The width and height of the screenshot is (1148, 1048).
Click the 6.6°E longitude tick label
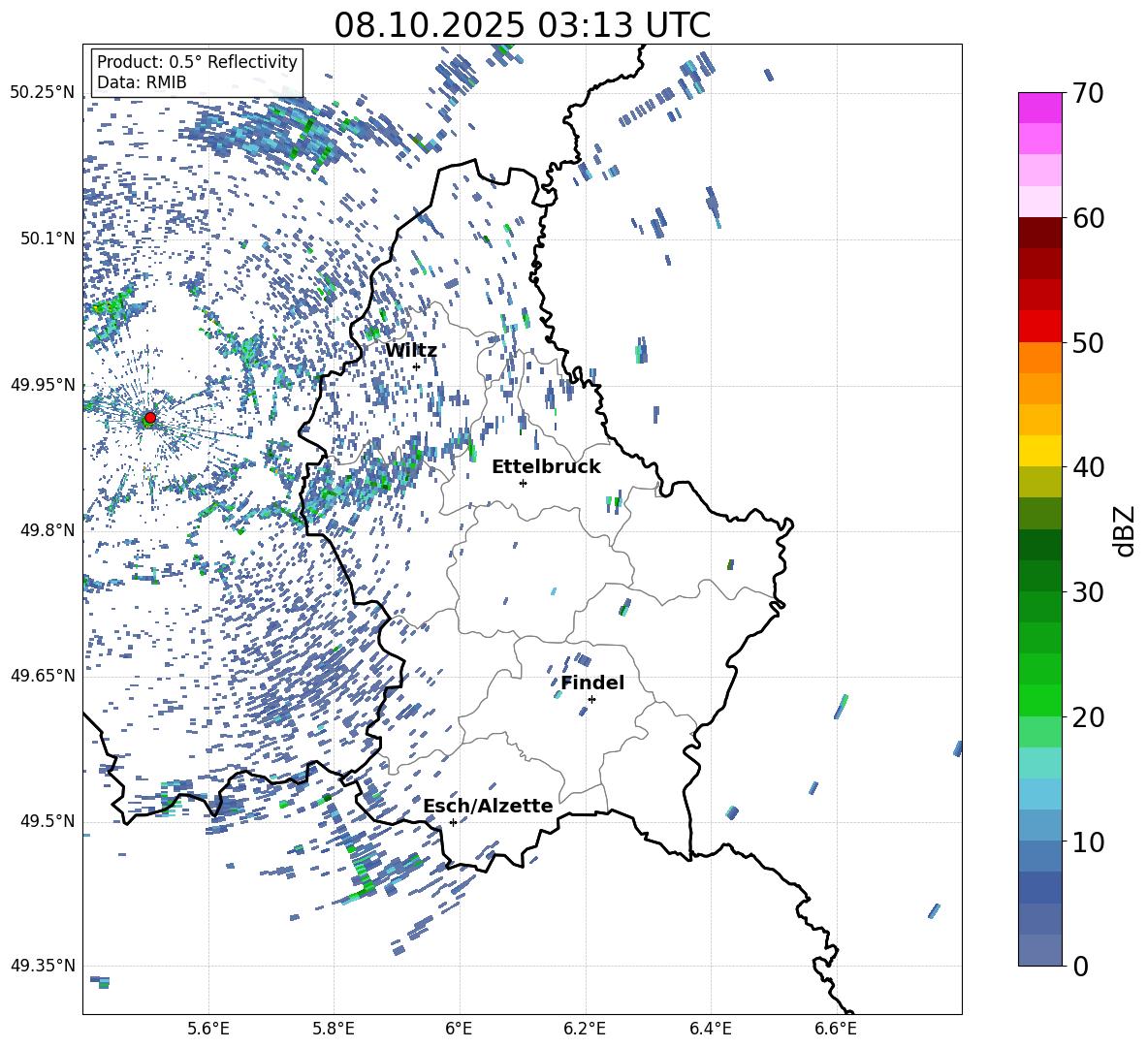tap(836, 1029)
